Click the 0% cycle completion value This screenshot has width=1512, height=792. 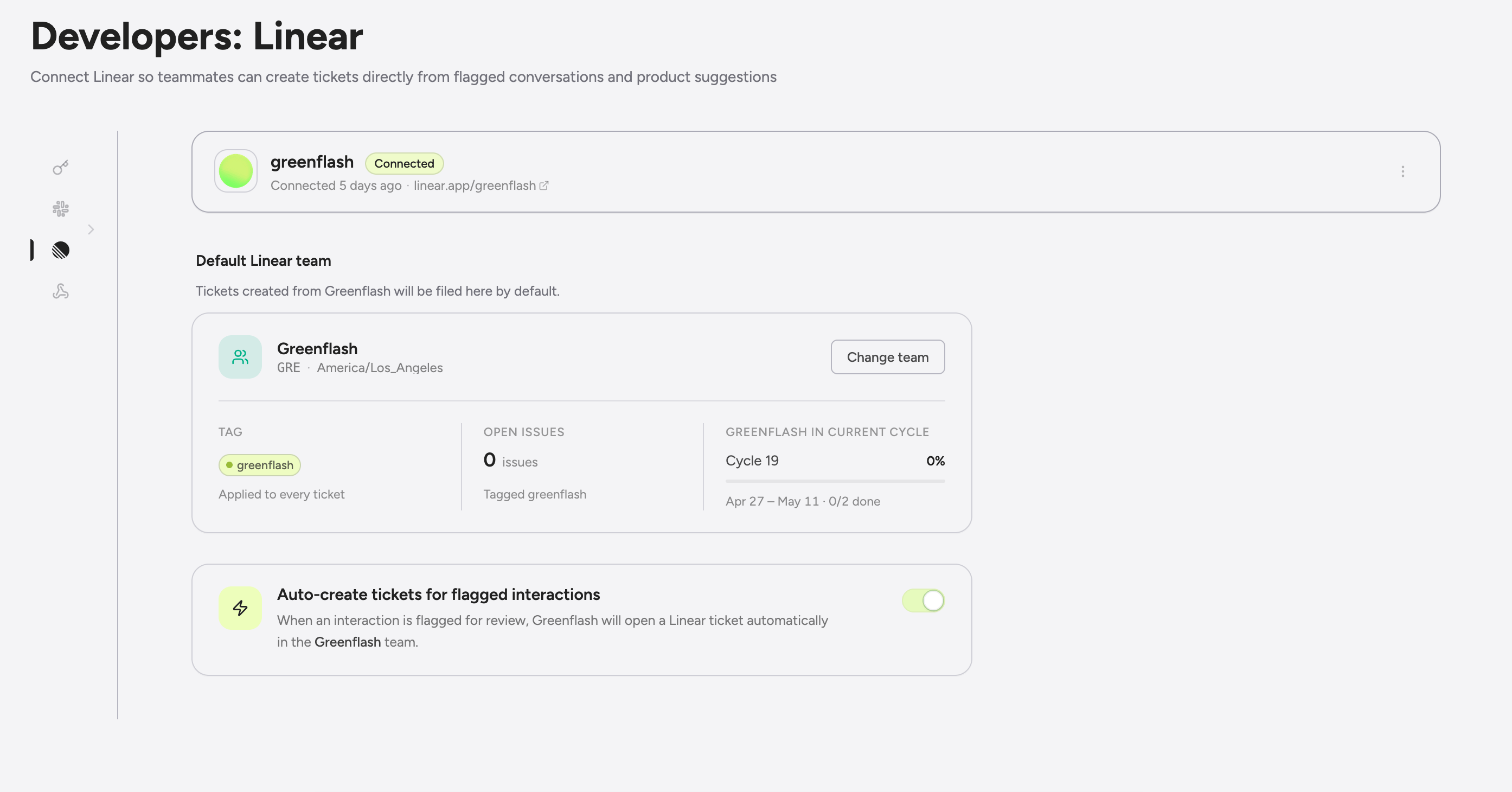click(x=935, y=461)
